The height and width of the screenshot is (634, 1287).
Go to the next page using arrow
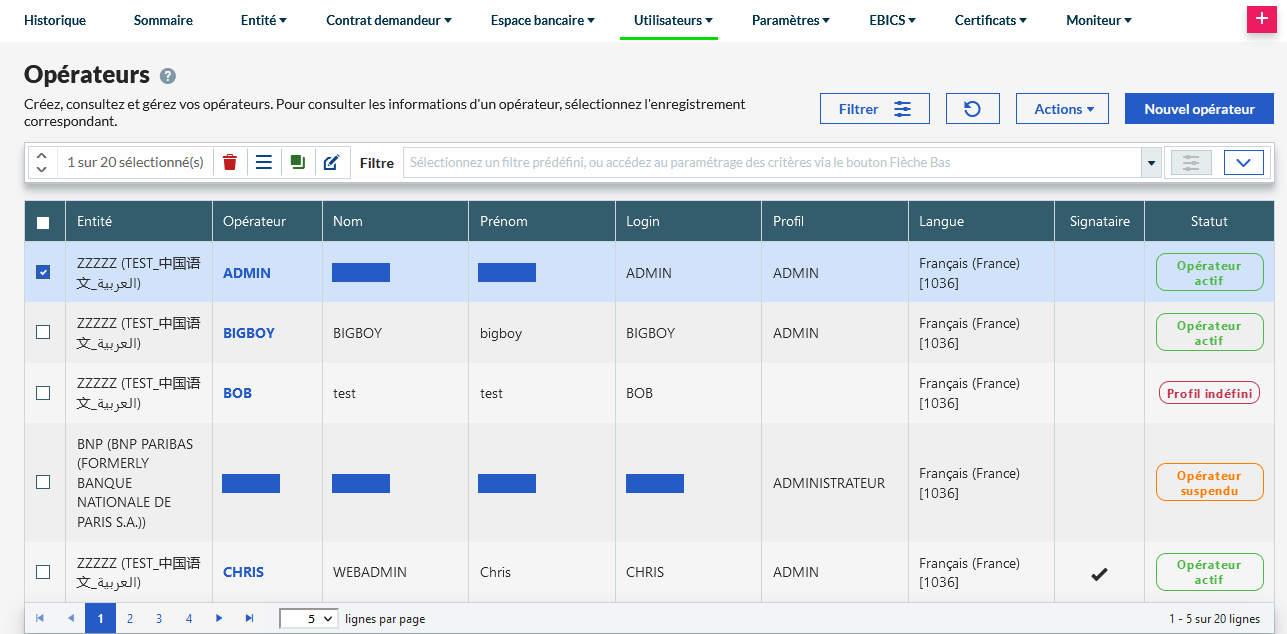219,619
